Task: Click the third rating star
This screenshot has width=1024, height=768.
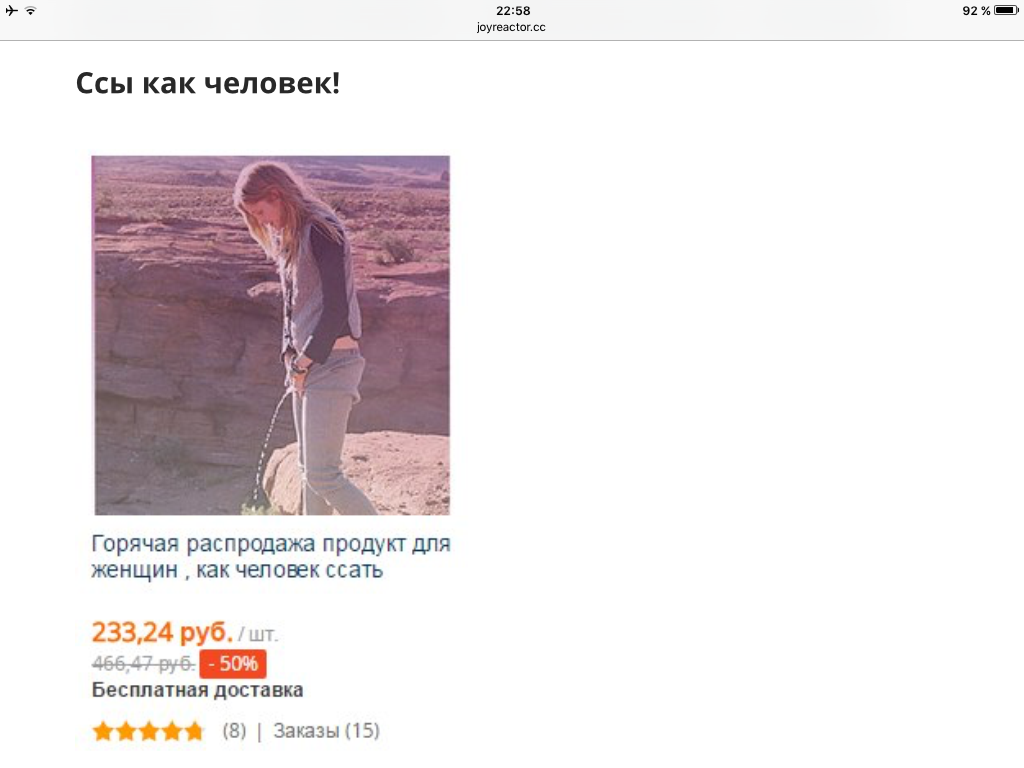Action: tap(149, 731)
